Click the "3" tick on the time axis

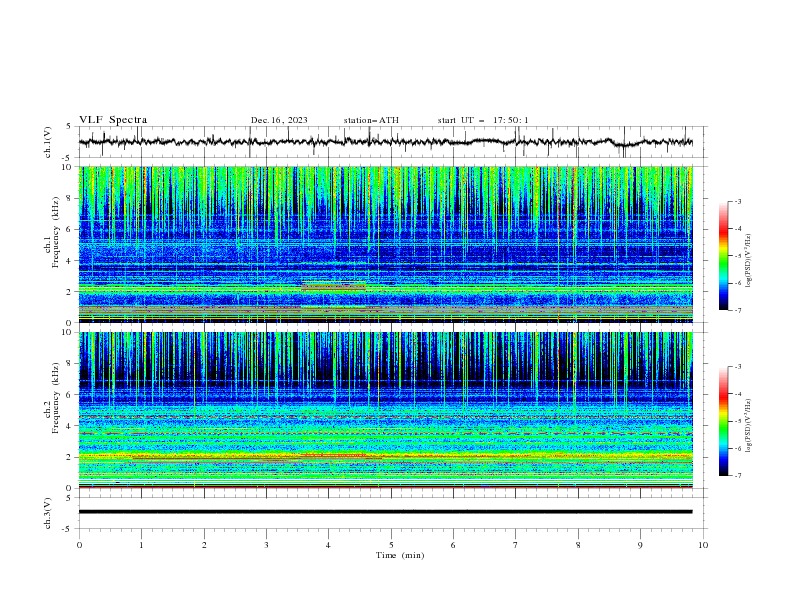click(x=266, y=545)
